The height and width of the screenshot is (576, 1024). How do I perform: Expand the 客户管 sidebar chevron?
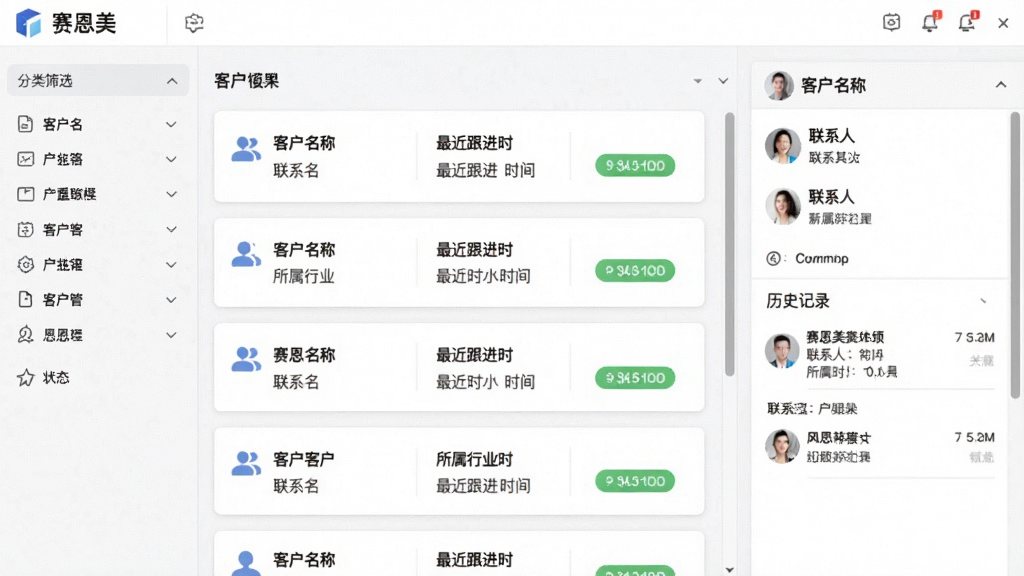pos(171,300)
